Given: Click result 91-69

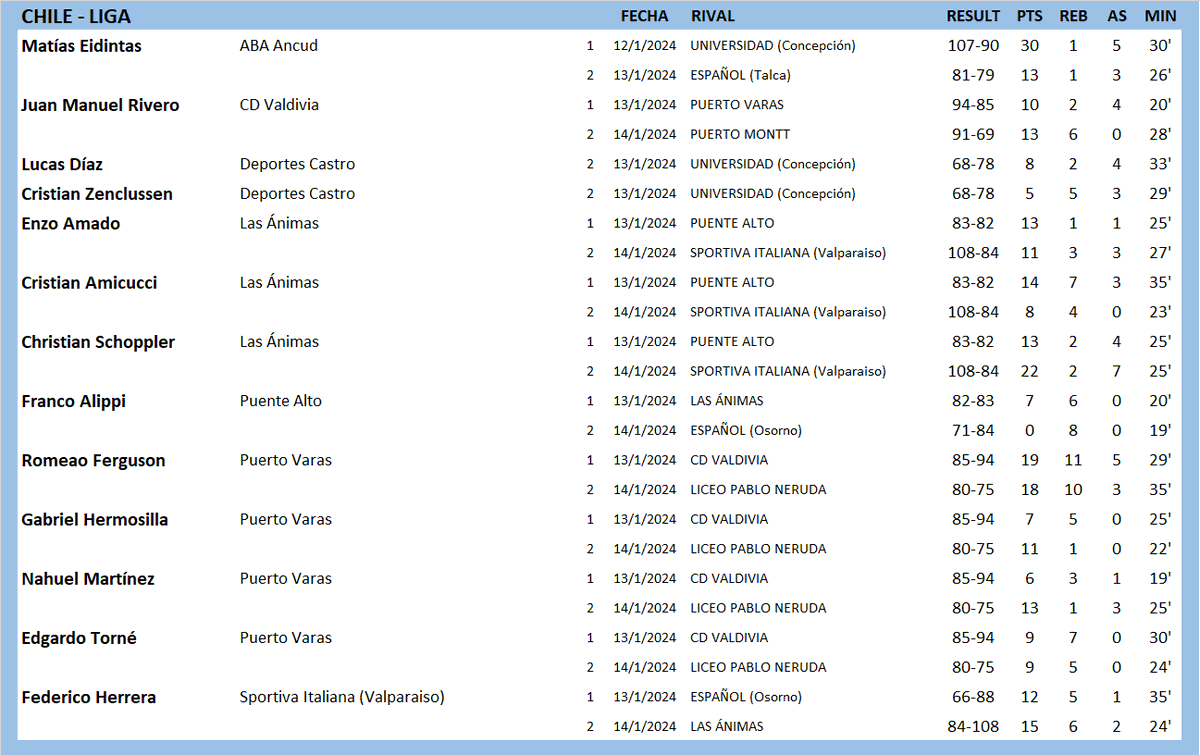Looking at the screenshot, I should click(973, 134).
